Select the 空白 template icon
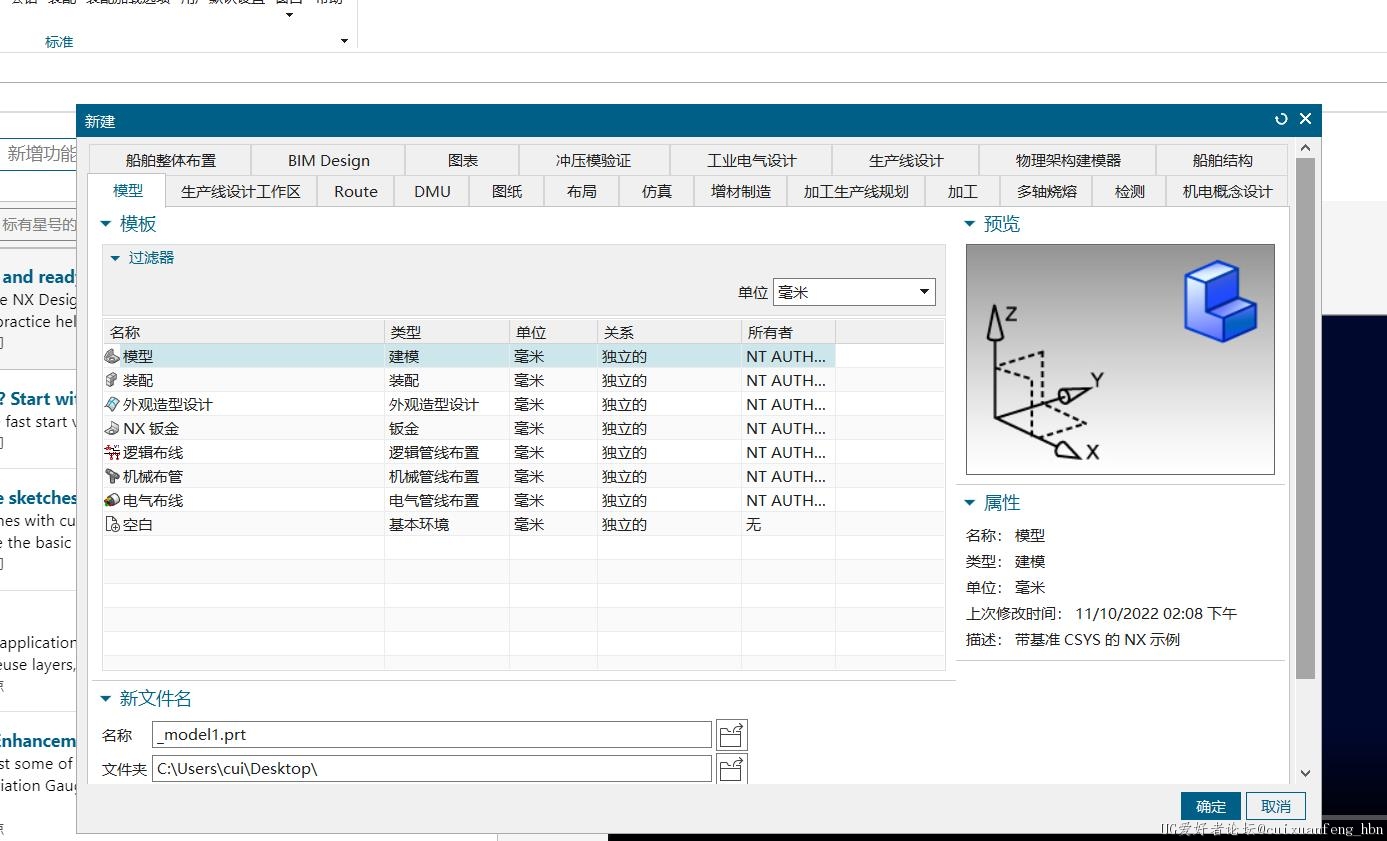The width and height of the screenshot is (1387, 841). click(x=112, y=524)
